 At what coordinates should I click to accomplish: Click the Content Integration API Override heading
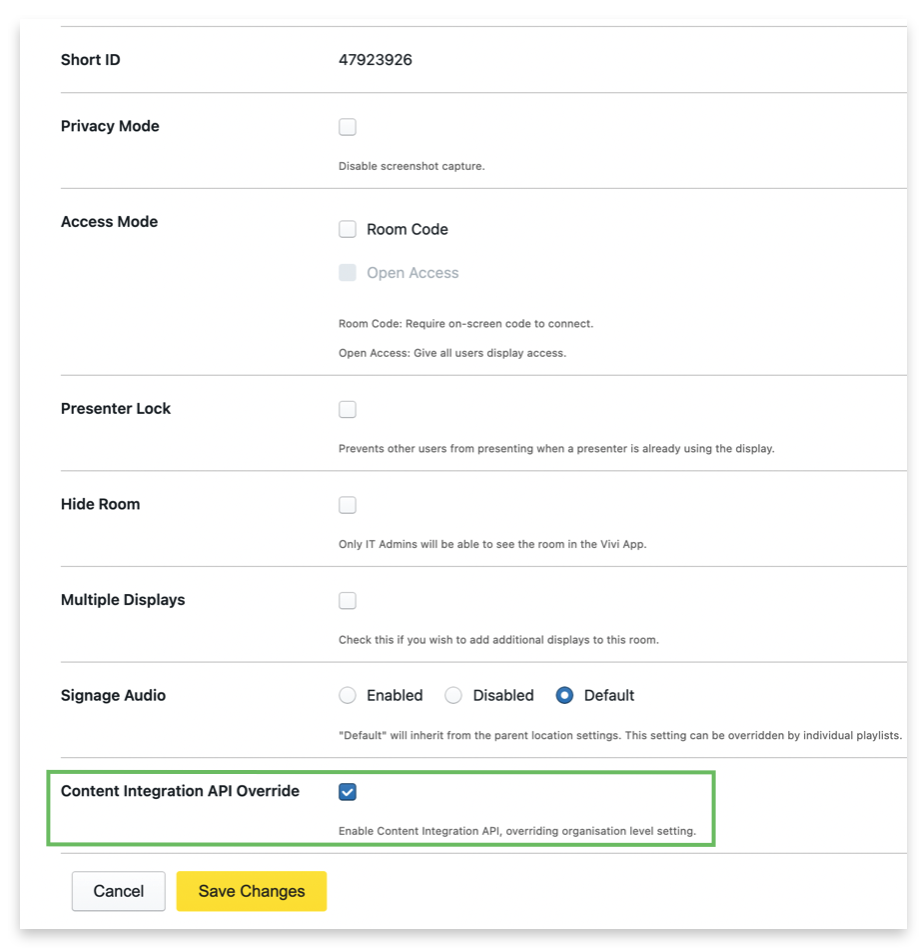pyautogui.click(x=180, y=791)
